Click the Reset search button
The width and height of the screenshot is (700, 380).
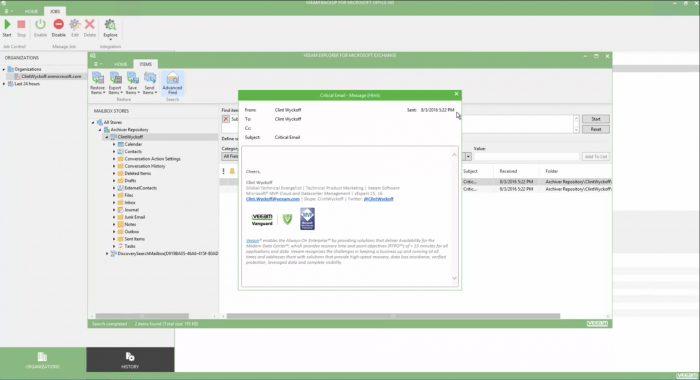(596, 129)
